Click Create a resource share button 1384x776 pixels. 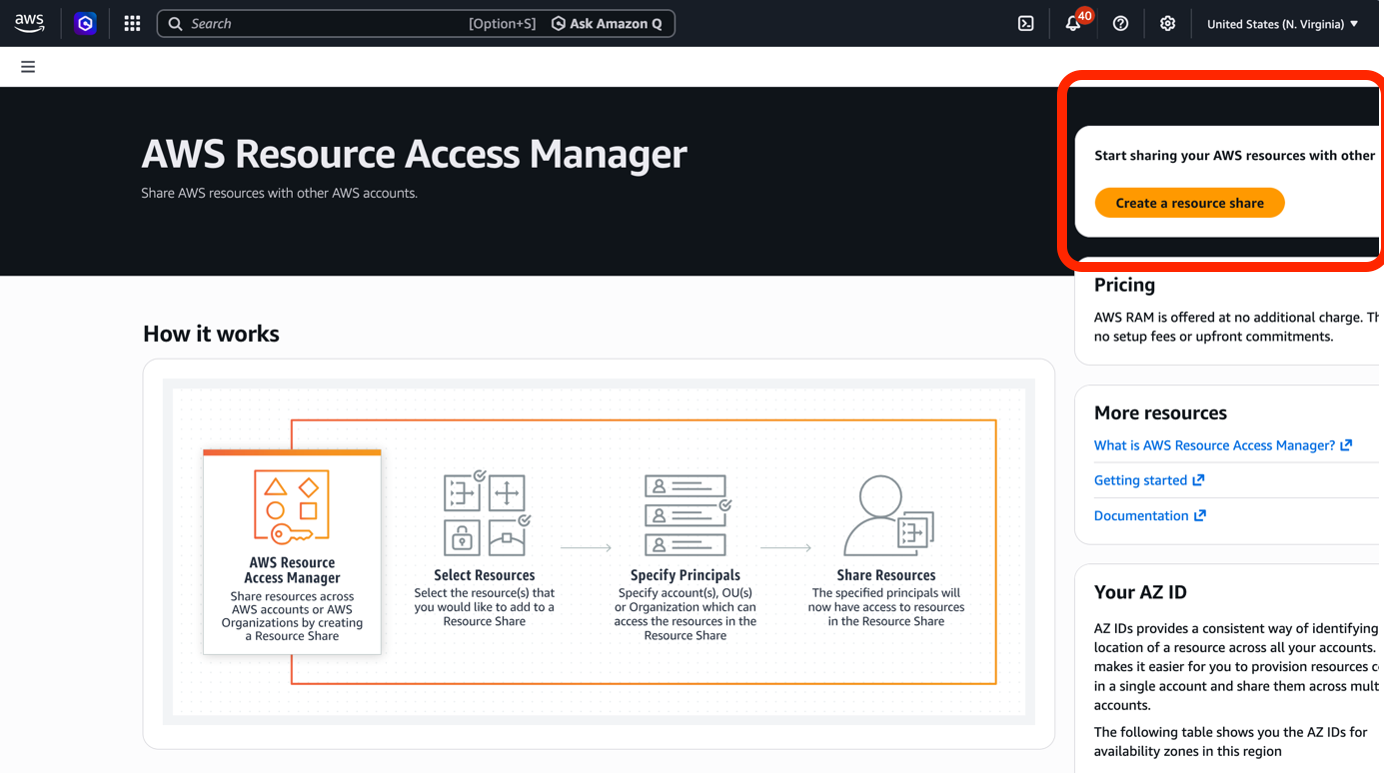click(1189, 203)
